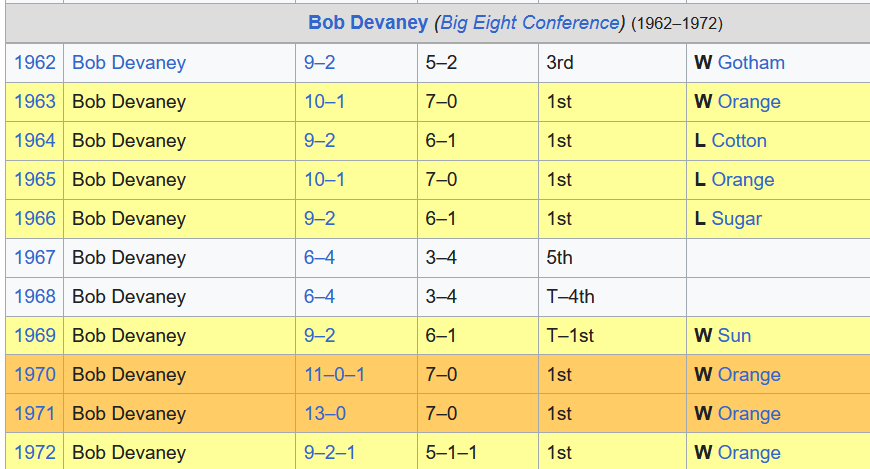Open the 11–0–1 record link

point(335,375)
